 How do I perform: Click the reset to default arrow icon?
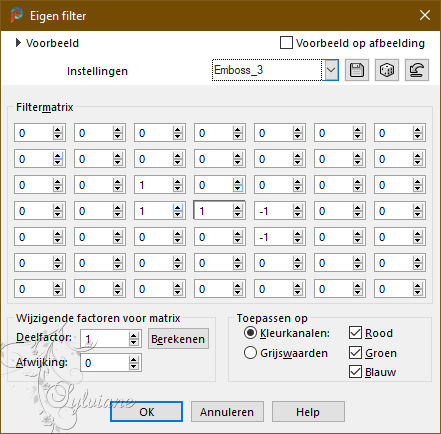pos(417,70)
